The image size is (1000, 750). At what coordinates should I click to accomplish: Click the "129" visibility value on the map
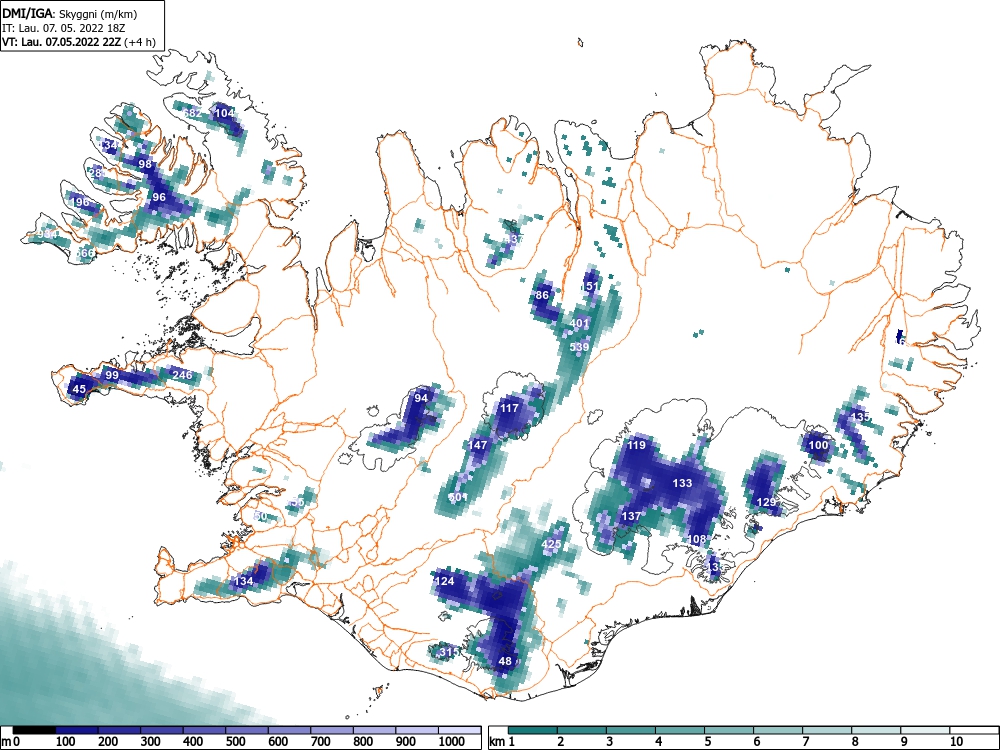(x=766, y=502)
